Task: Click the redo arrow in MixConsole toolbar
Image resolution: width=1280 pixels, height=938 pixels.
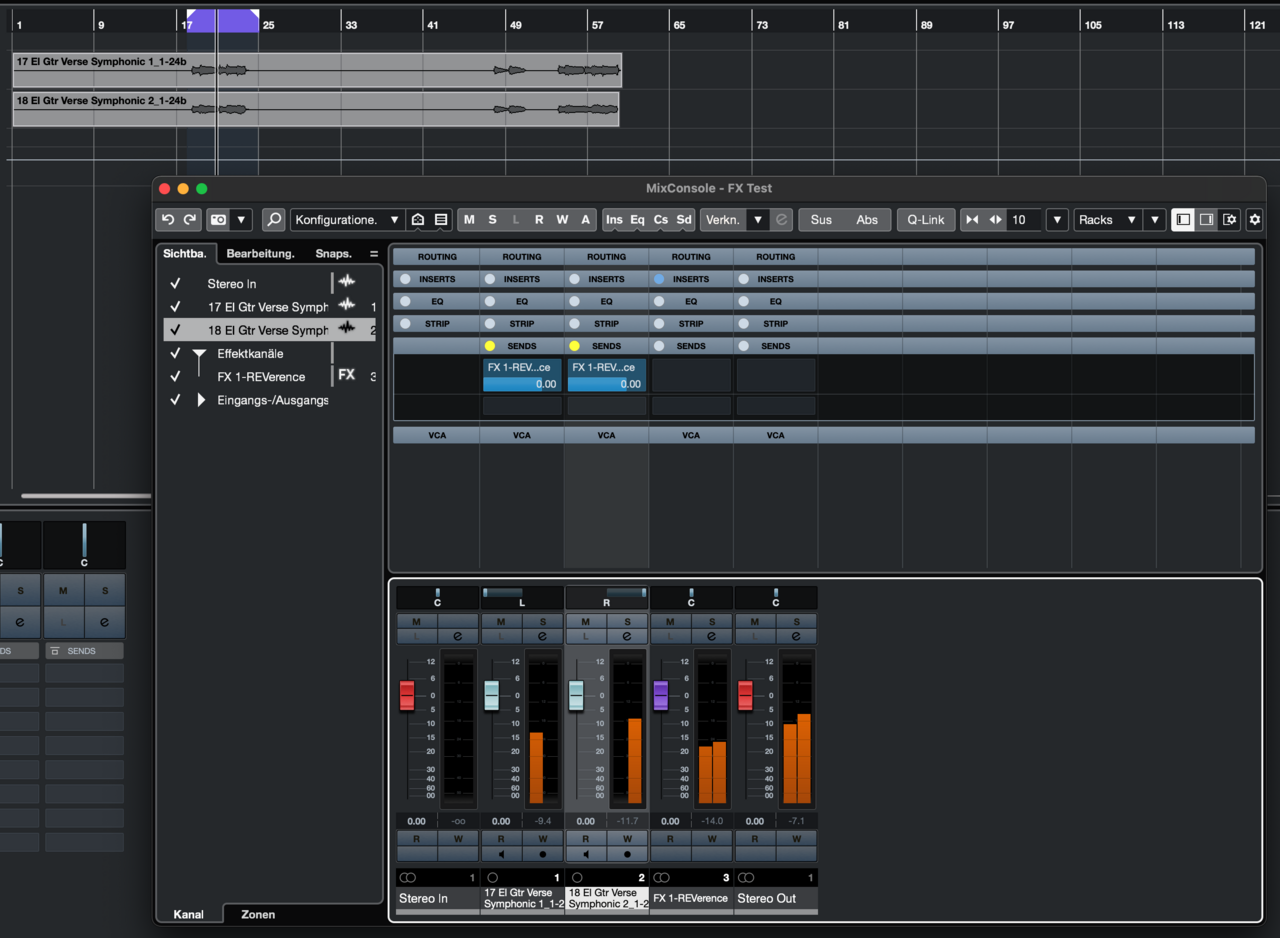Action: (191, 220)
